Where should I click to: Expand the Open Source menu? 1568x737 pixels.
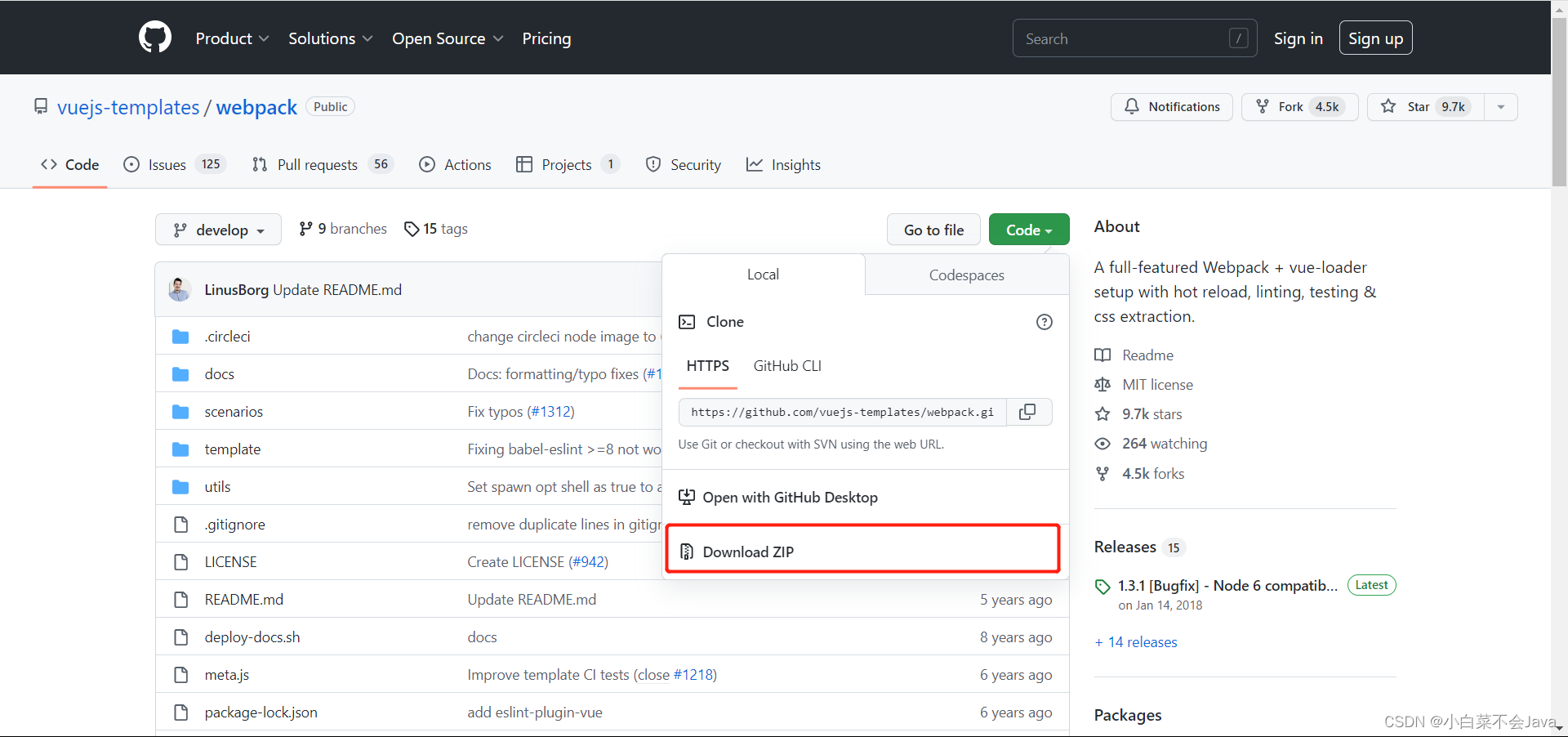pos(448,38)
